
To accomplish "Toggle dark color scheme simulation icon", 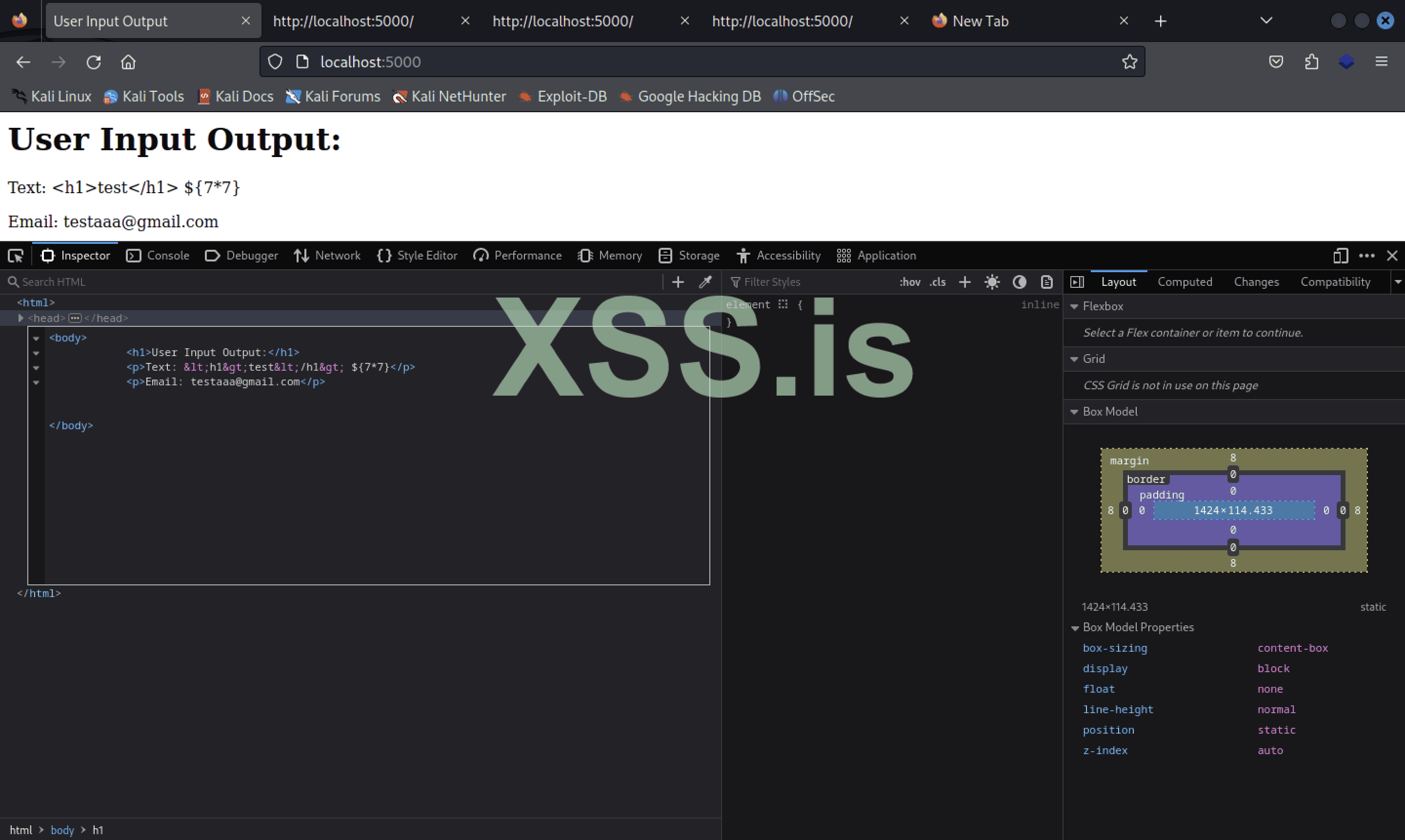I will 1019,282.
